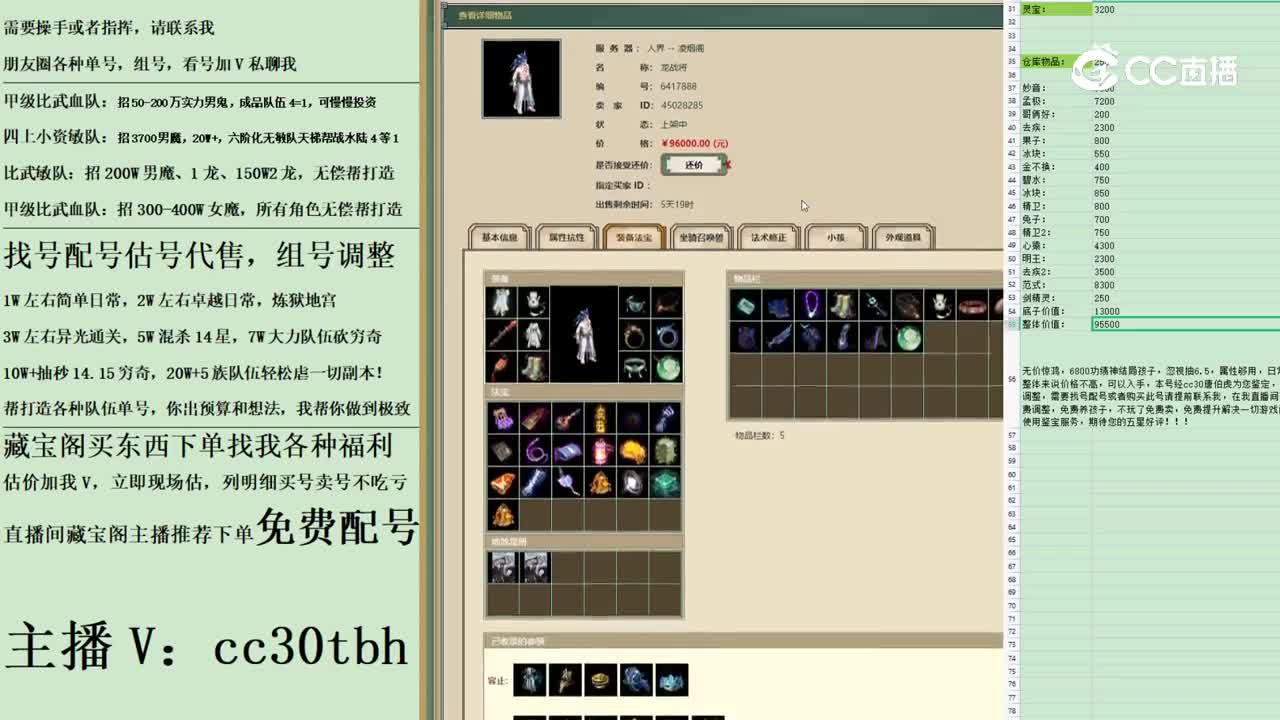Open the 坐骑召唤兽 tab

pos(700,237)
